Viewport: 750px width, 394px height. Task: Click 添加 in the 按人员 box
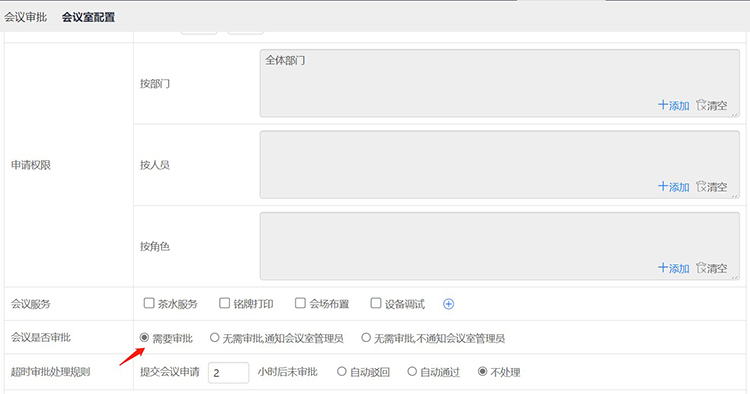[x=673, y=186]
